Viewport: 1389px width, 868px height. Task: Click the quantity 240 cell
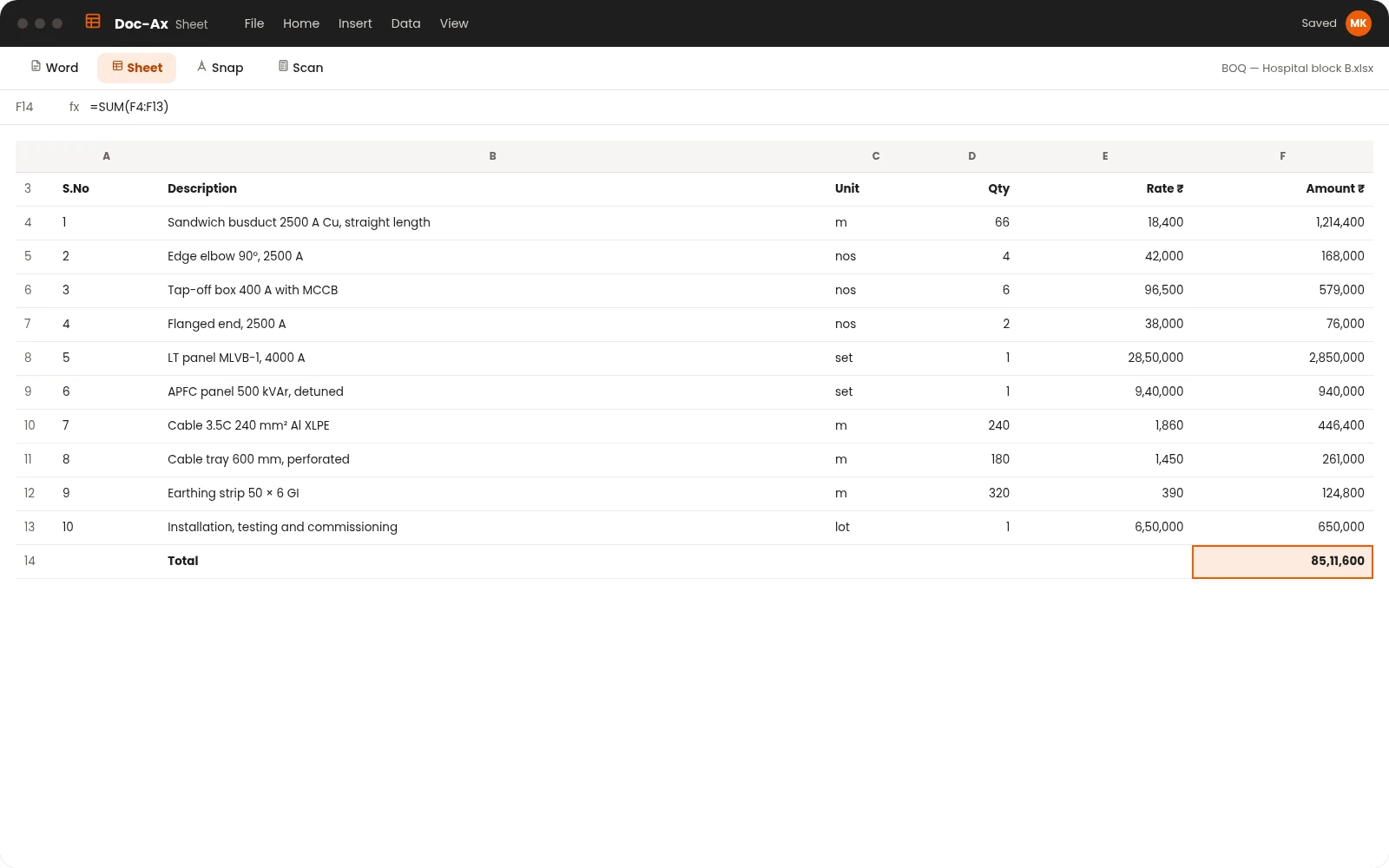coord(972,426)
